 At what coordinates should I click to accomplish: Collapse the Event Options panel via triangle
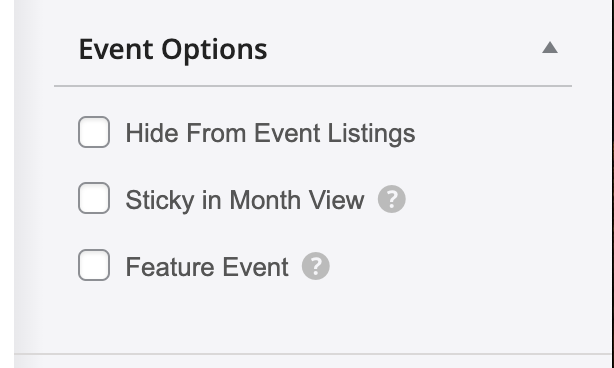[x=550, y=48]
